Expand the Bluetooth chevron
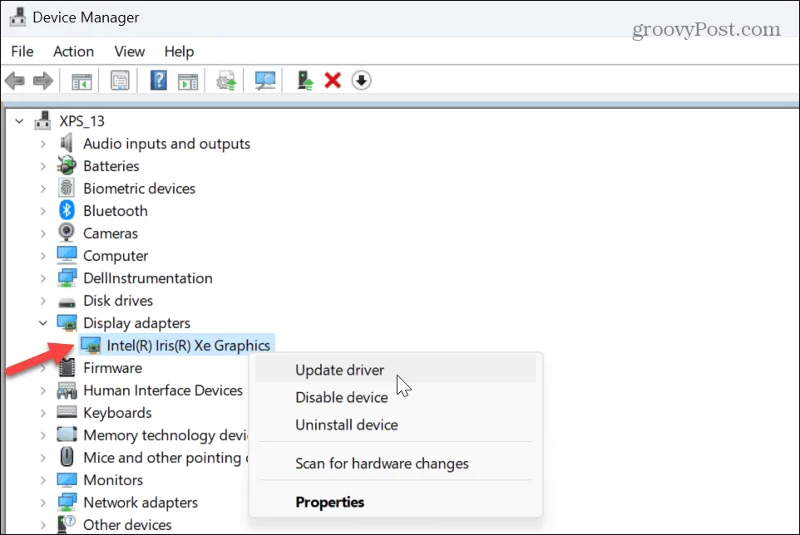Viewport: 800px width, 535px height. 43,211
